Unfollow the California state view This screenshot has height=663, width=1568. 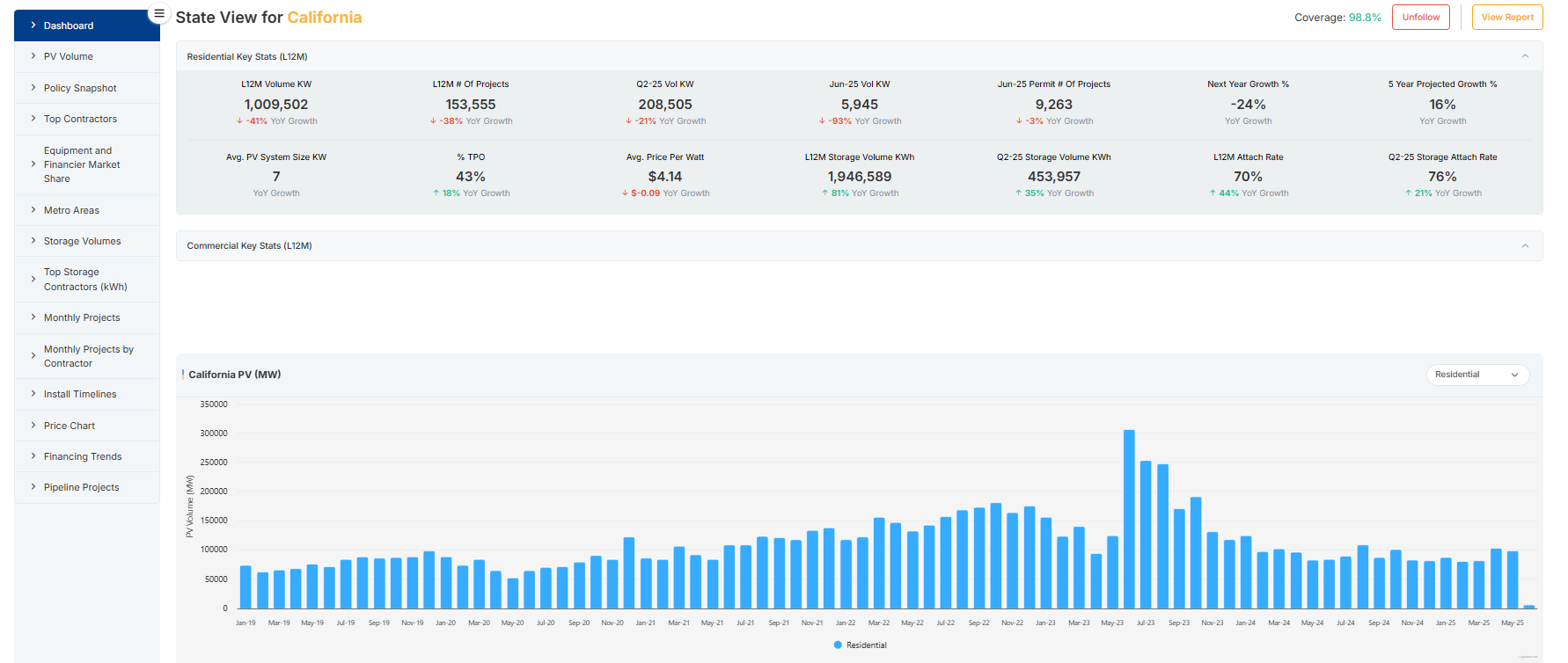tap(1420, 18)
